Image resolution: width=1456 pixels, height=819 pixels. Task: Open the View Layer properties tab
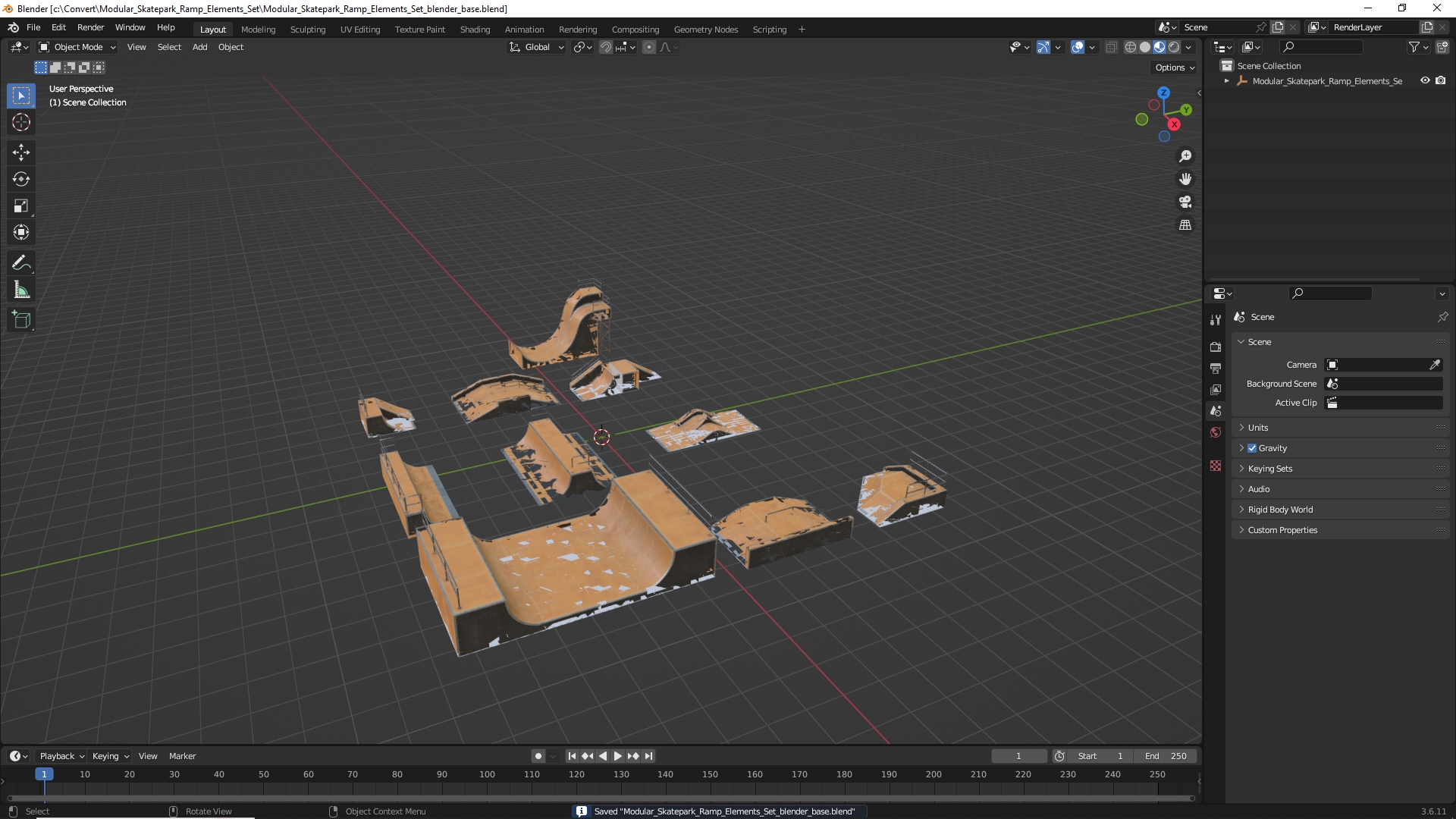(x=1216, y=389)
